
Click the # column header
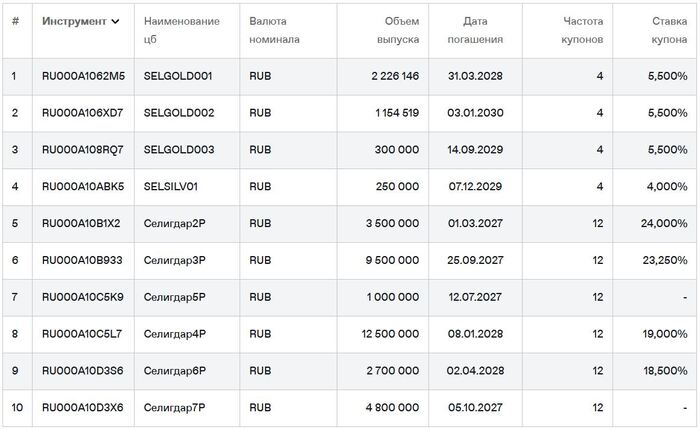15,21
